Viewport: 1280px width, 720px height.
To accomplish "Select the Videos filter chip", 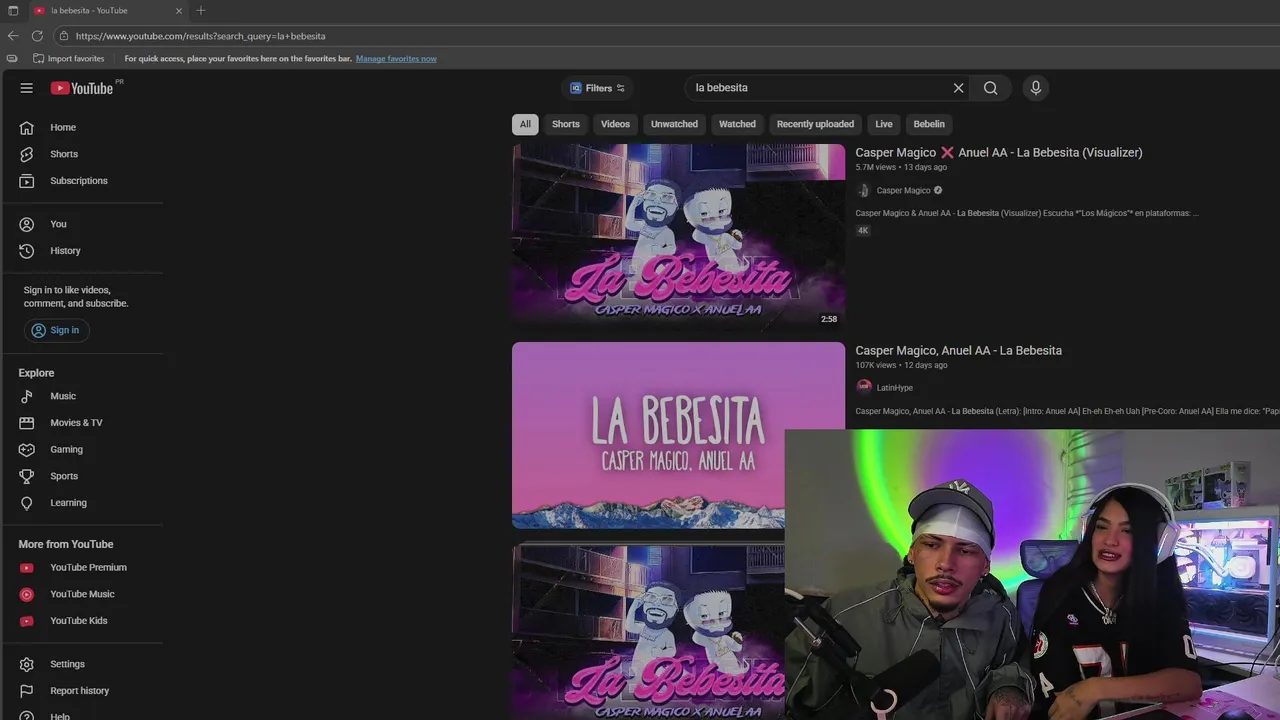I will point(615,124).
